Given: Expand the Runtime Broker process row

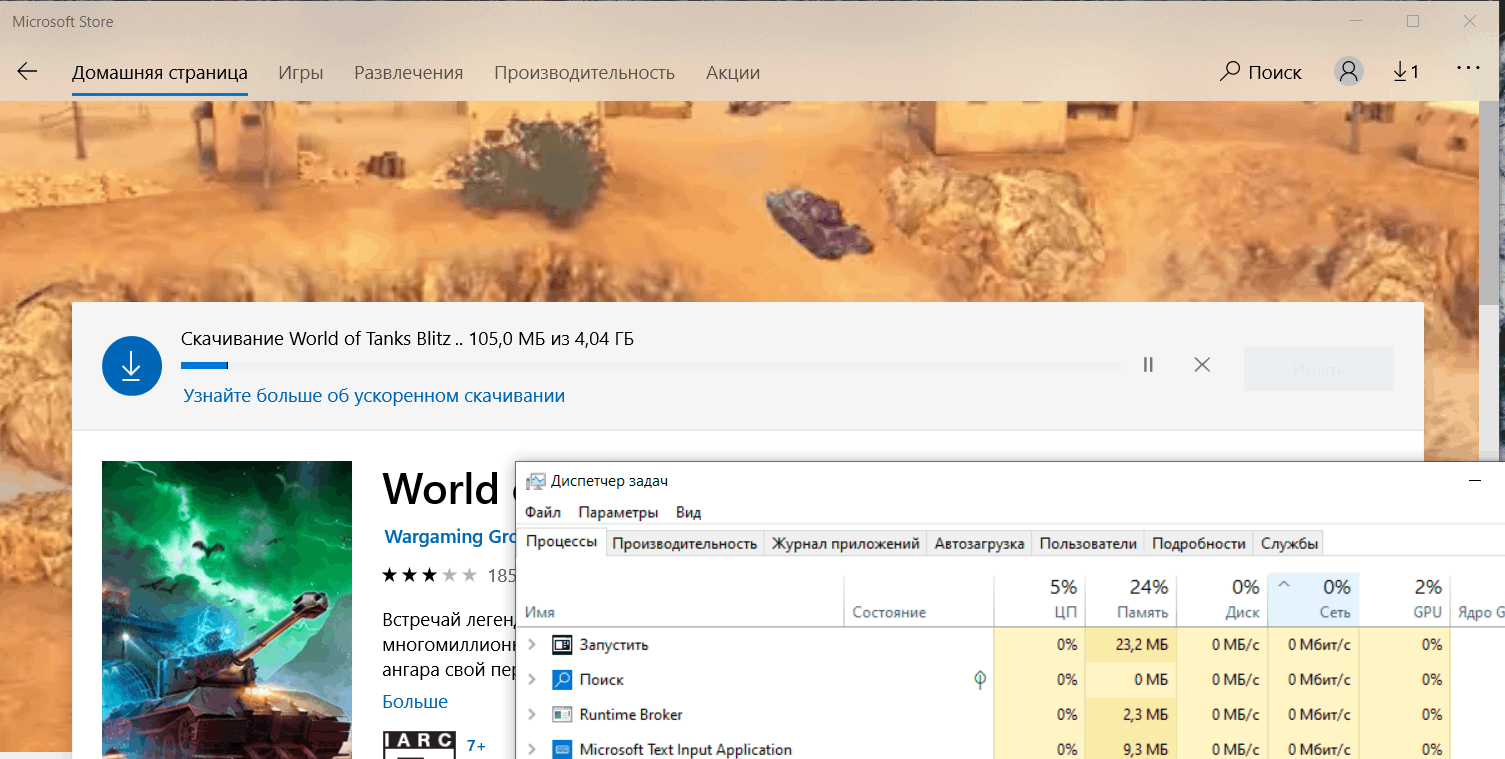Looking at the screenshot, I should [x=532, y=715].
